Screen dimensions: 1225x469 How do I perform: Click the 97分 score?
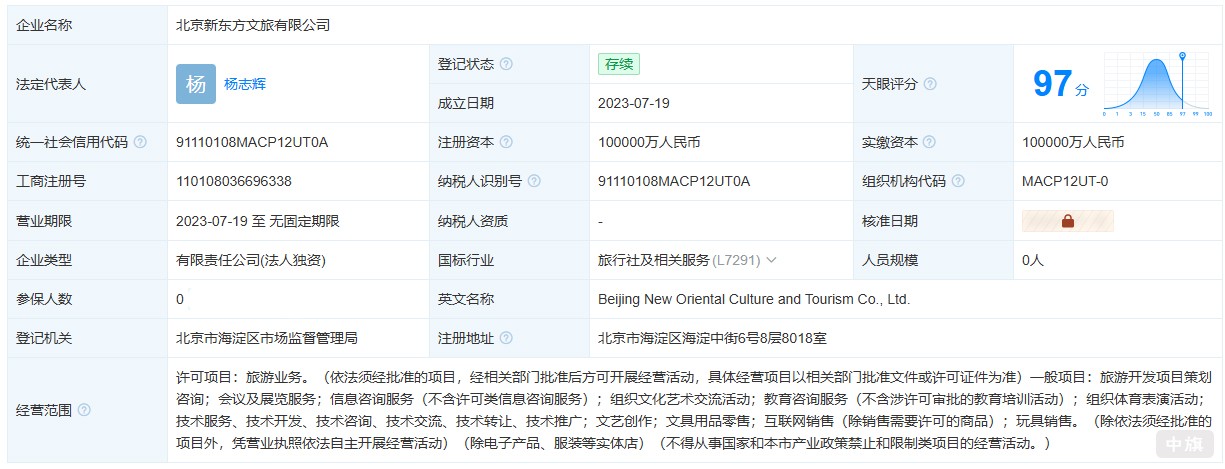(1061, 84)
